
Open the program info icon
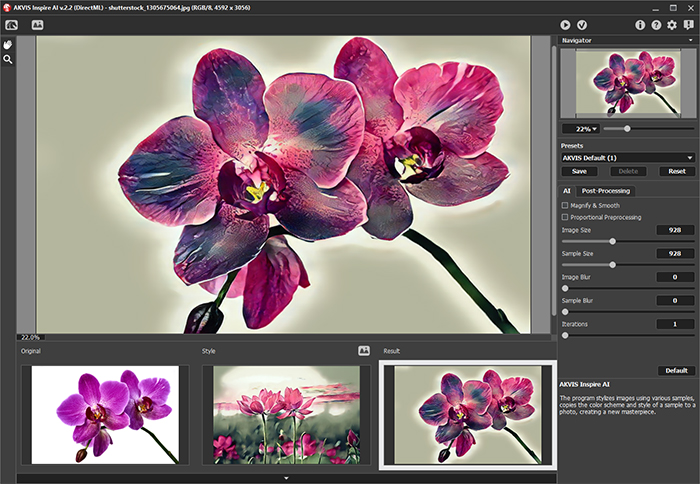click(640, 24)
